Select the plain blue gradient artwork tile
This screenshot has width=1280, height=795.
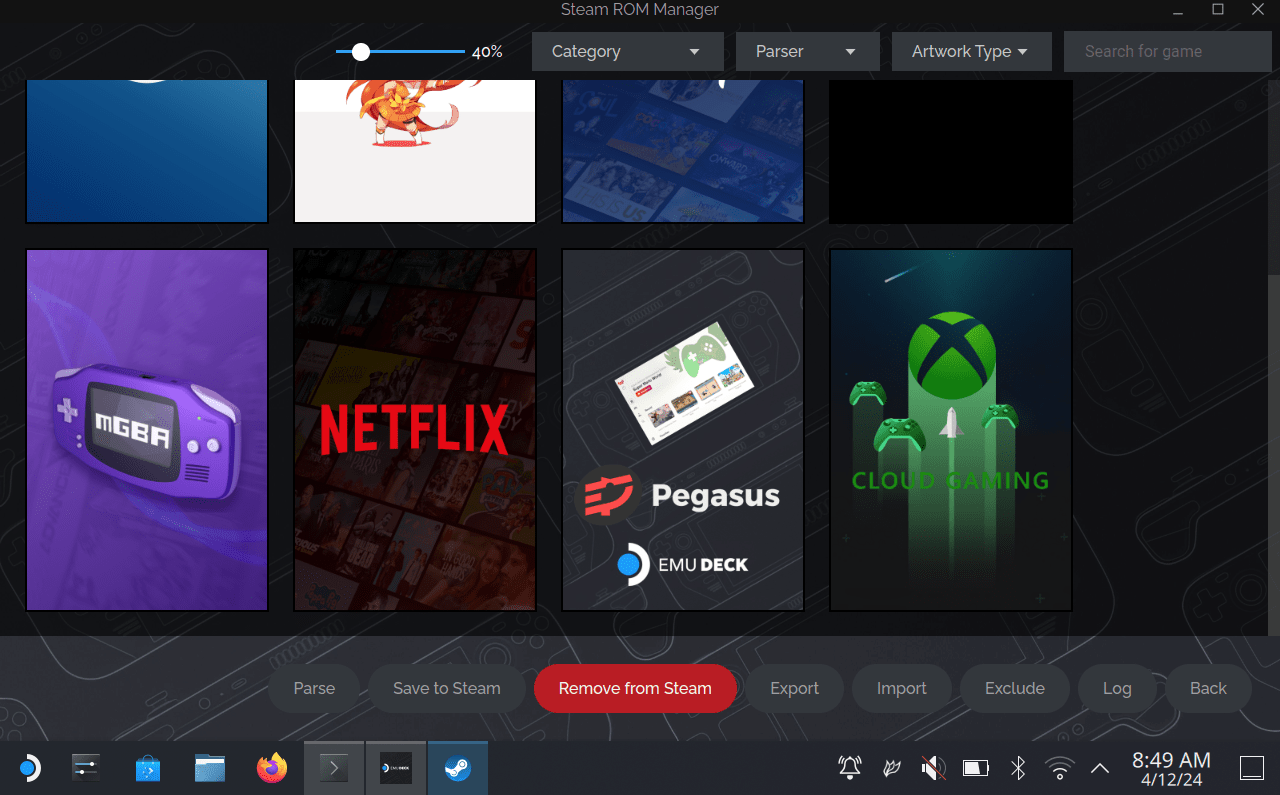pos(147,151)
